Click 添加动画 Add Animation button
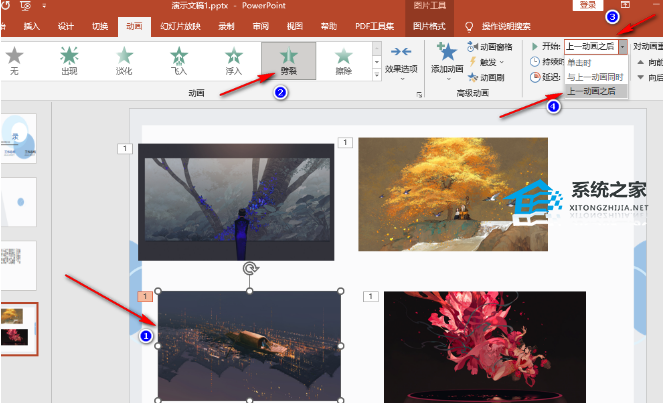The image size is (664, 403). [447, 60]
